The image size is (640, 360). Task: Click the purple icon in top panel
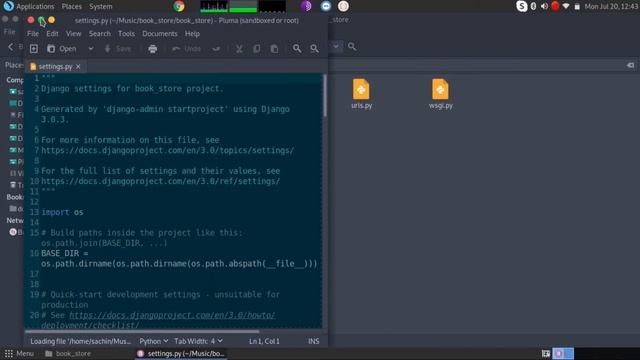[x=306, y=6]
